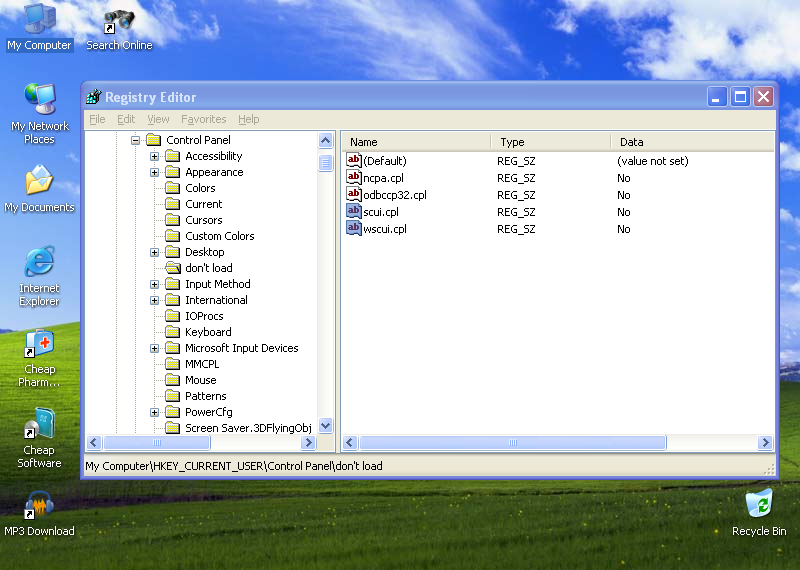The height and width of the screenshot is (570, 800).
Task: Click the values pane scroll right arrow
Action: click(765, 442)
